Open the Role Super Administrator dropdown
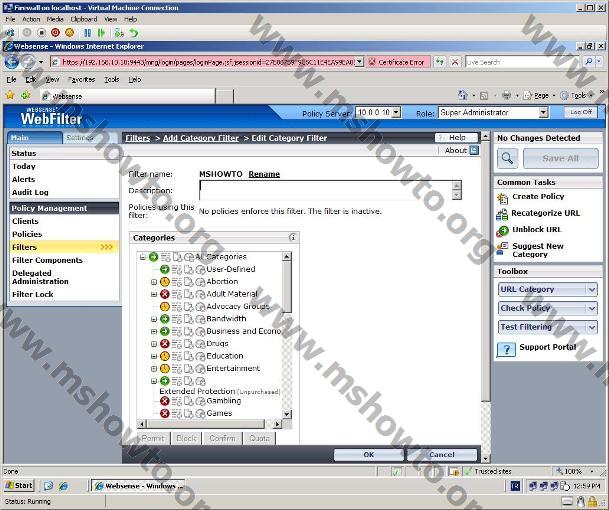The height and width of the screenshot is (510, 609). pos(543,113)
